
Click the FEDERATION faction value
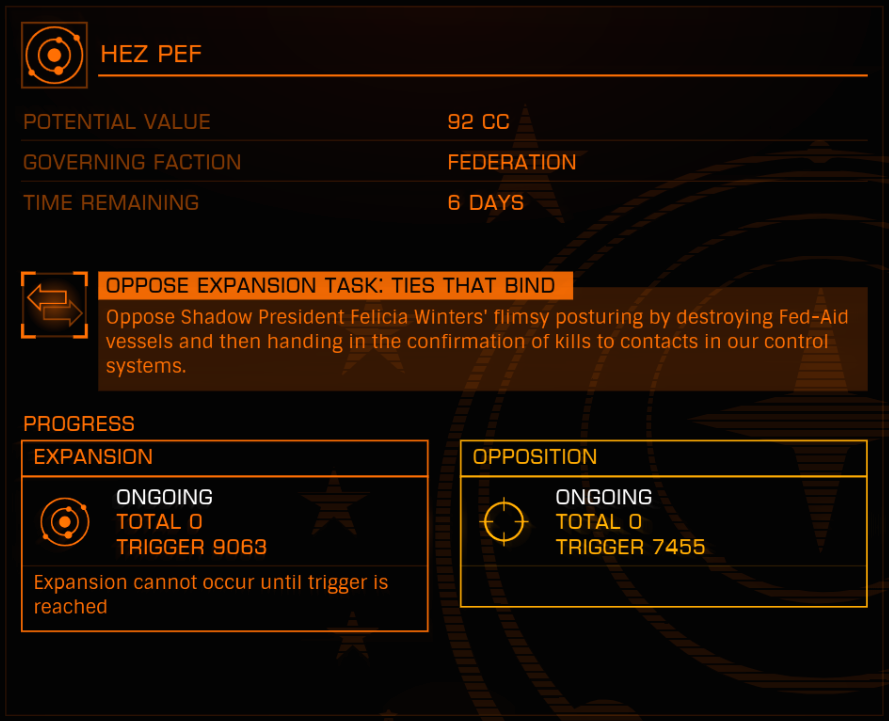(512, 162)
